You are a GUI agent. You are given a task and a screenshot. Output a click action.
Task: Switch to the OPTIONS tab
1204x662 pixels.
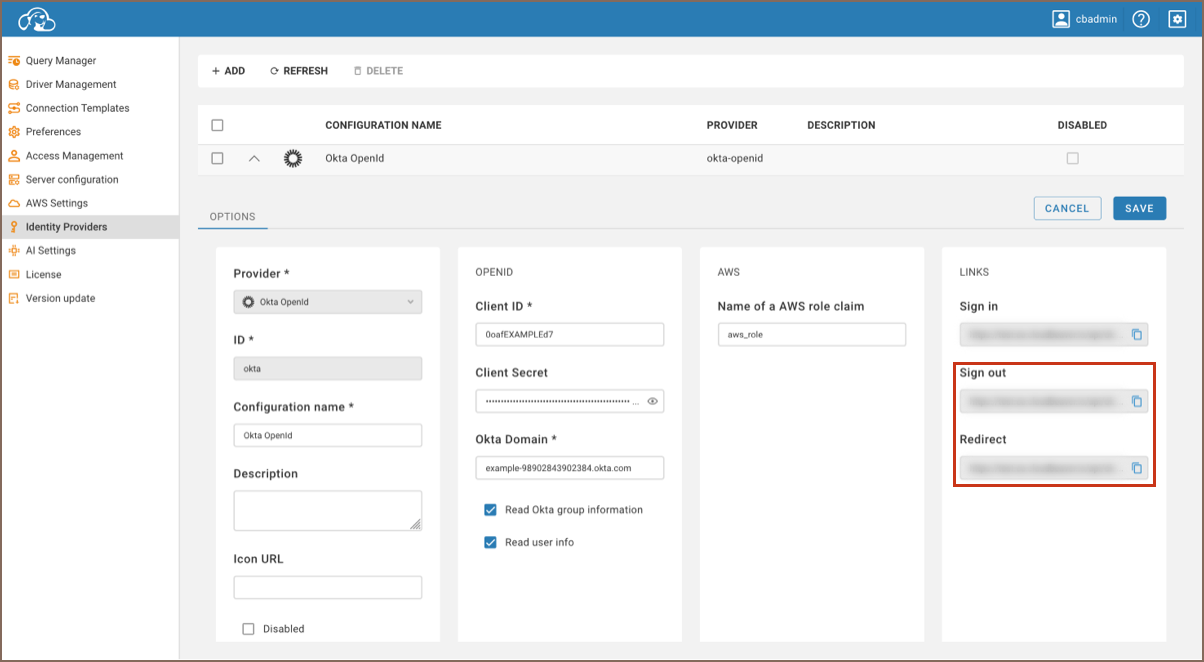pos(232,216)
